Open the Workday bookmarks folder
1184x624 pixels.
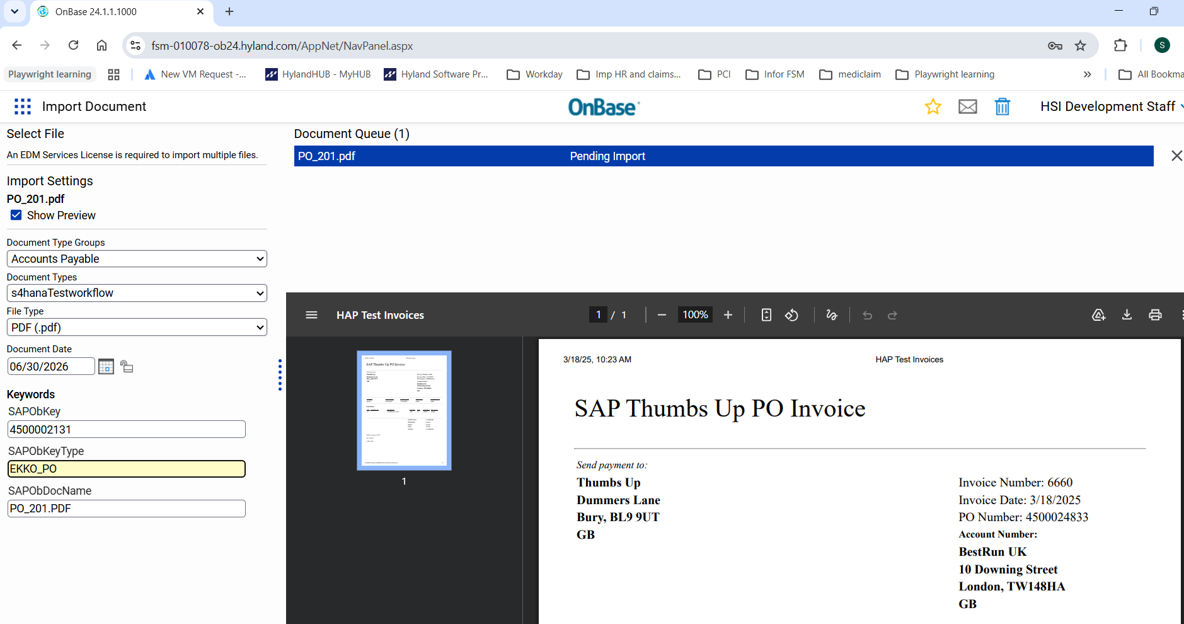point(535,74)
